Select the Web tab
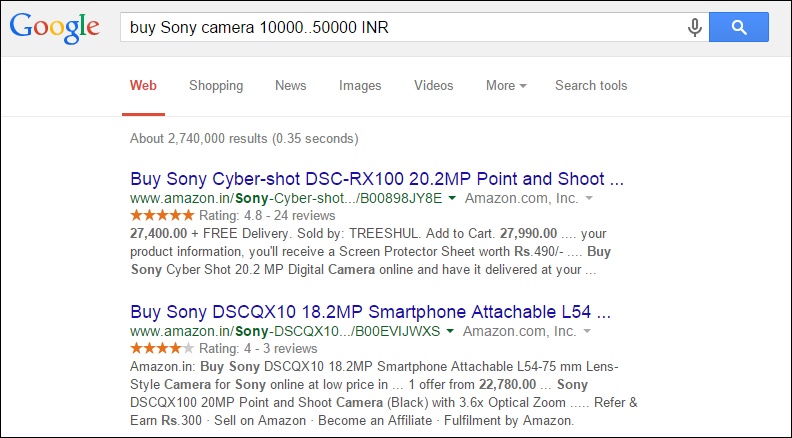 [143, 85]
